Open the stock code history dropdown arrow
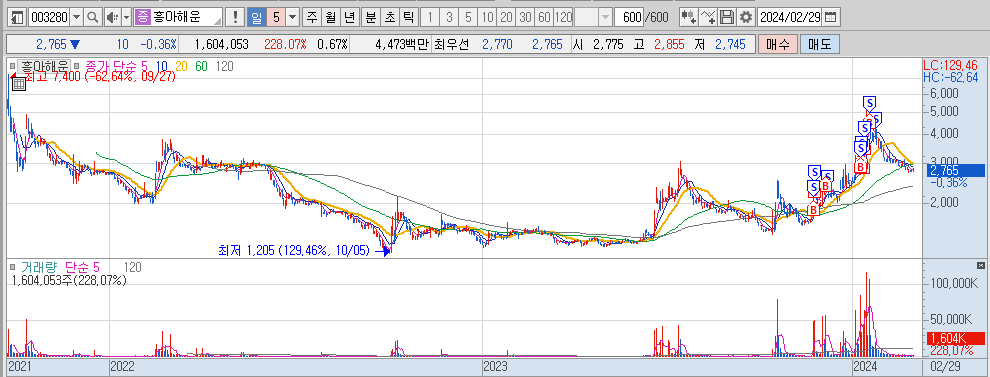The width and height of the screenshot is (990, 377). pos(77,17)
